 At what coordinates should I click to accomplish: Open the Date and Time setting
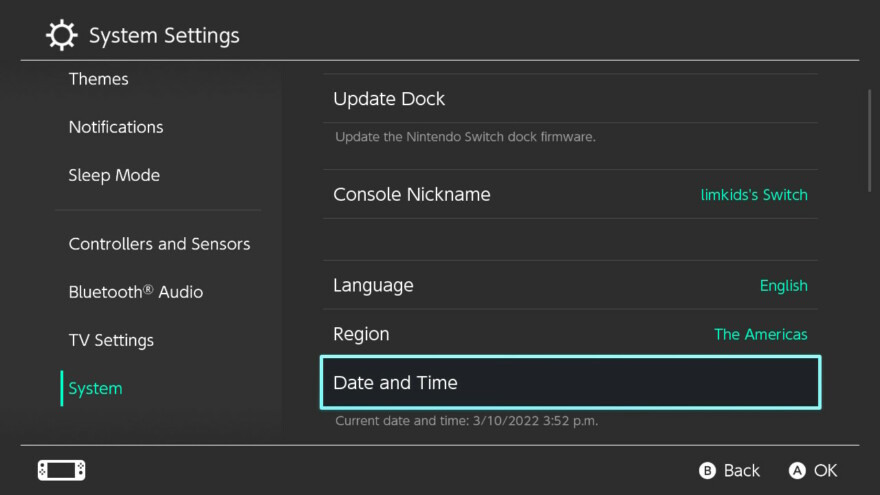pos(570,382)
